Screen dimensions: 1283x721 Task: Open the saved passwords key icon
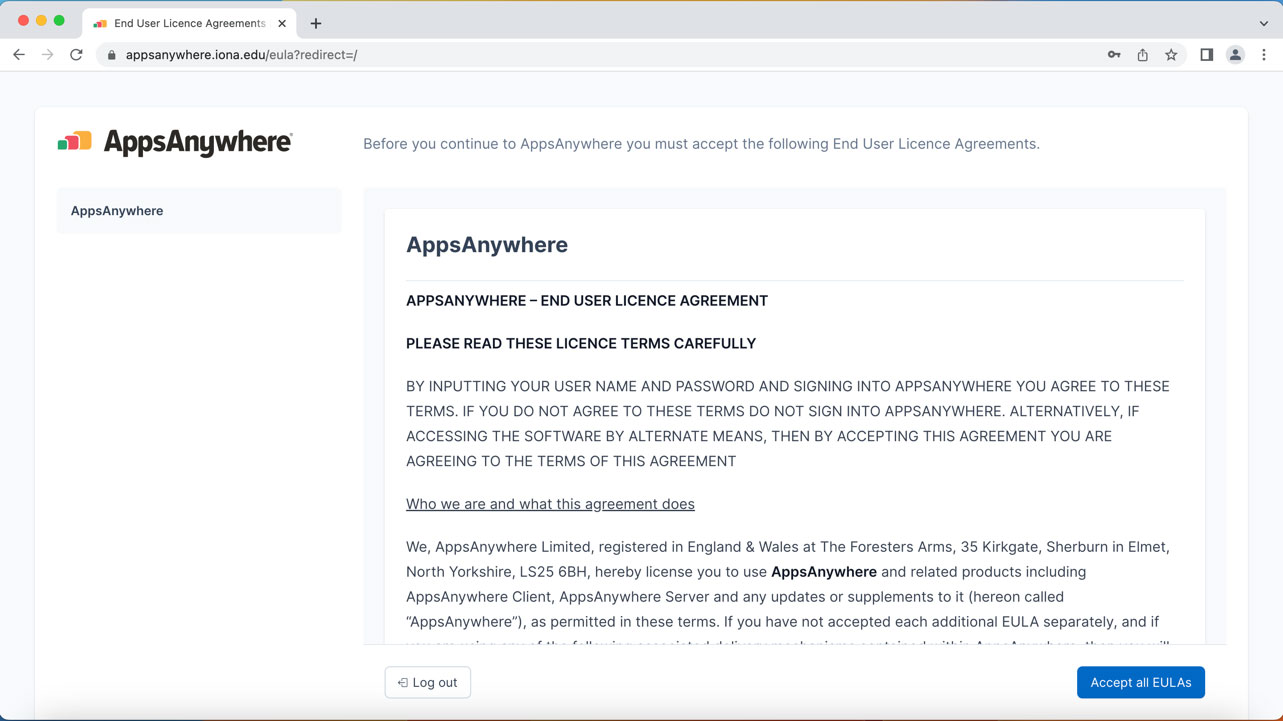click(x=1114, y=55)
